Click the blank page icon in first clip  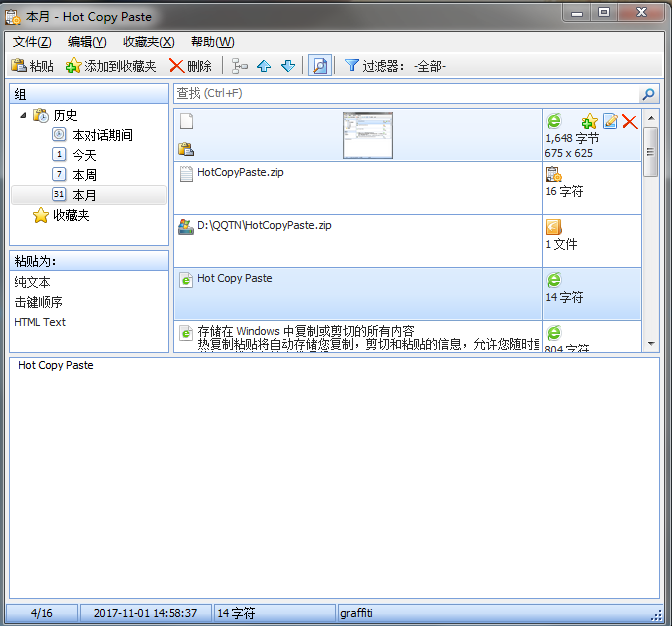pyautogui.click(x=186, y=121)
